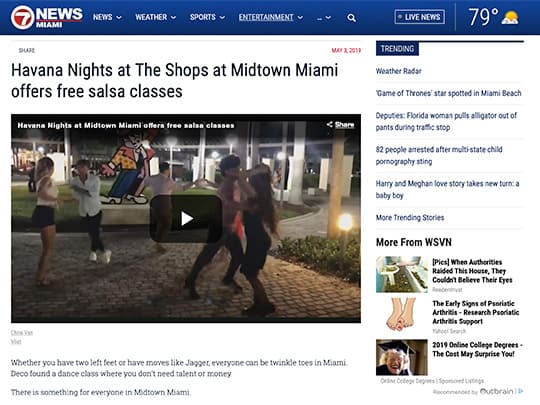Expand the more menu ellipsis
This screenshot has width=540, height=405.
[324, 18]
